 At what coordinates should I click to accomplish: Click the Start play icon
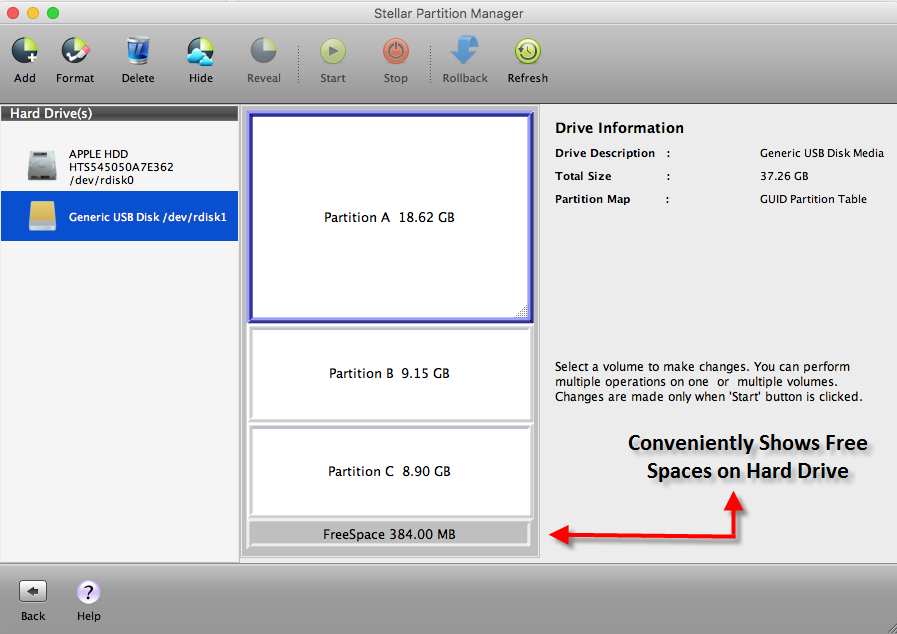tap(333, 51)
